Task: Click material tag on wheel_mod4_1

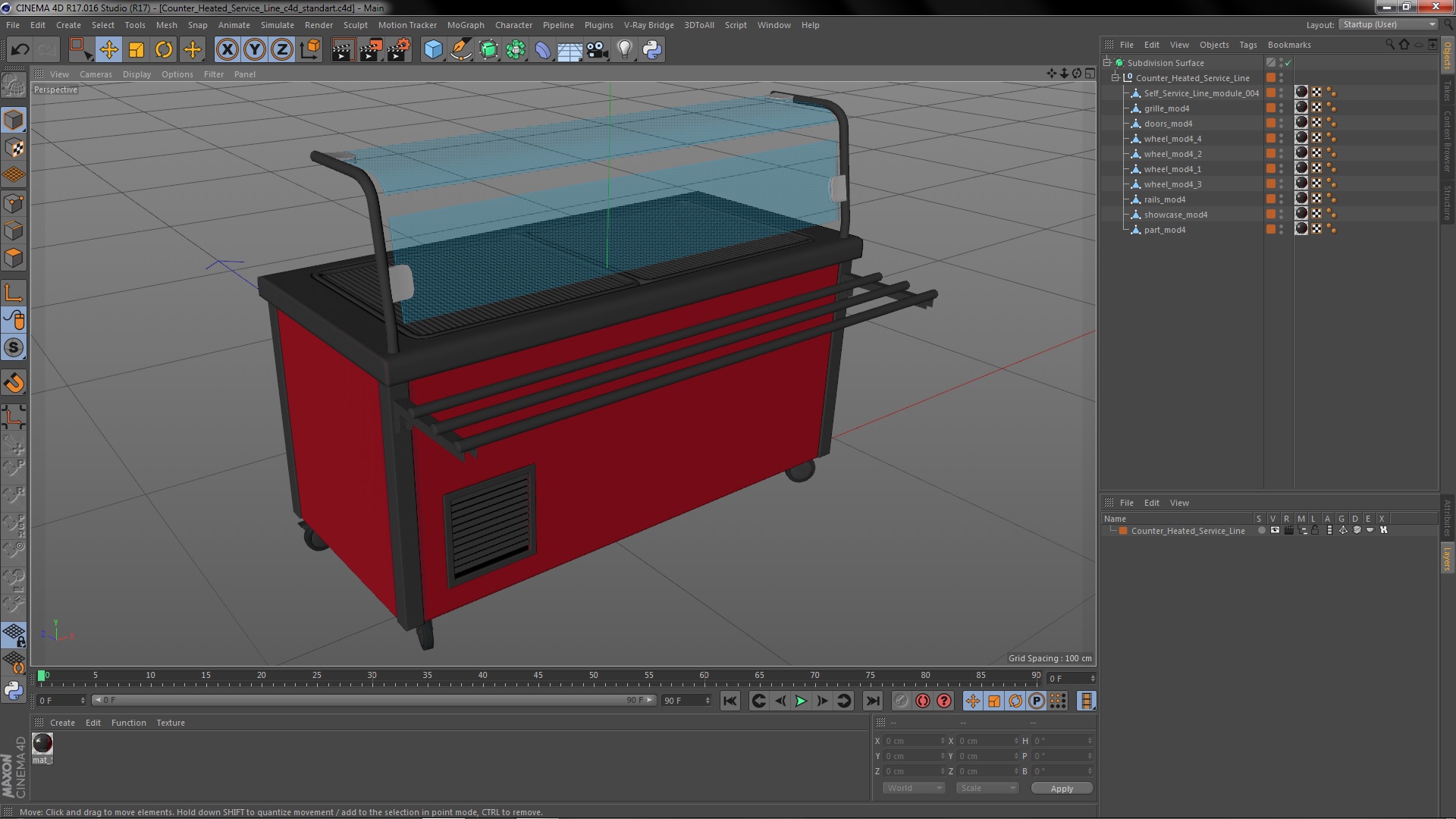Action: point(1301,168)
